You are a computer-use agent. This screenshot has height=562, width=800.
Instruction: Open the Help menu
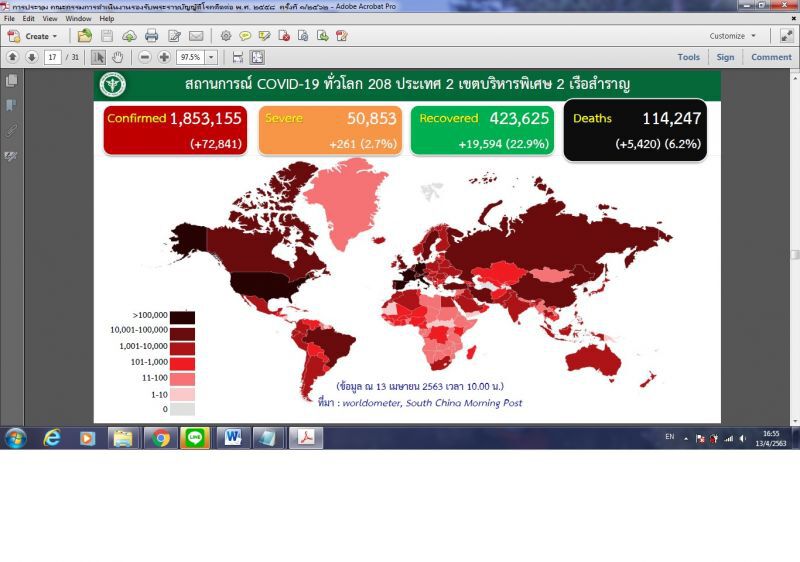(107, 18)
